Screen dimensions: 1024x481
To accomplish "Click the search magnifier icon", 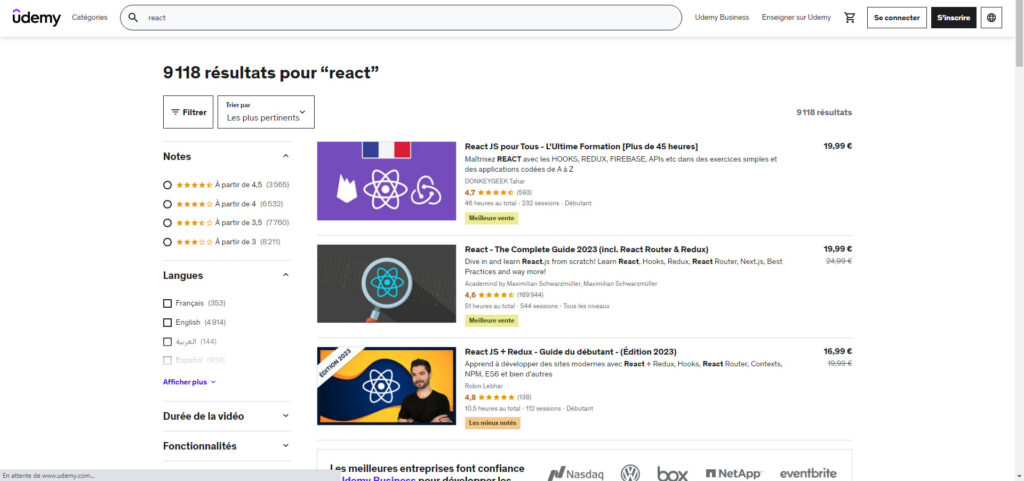I will [133, 18].
